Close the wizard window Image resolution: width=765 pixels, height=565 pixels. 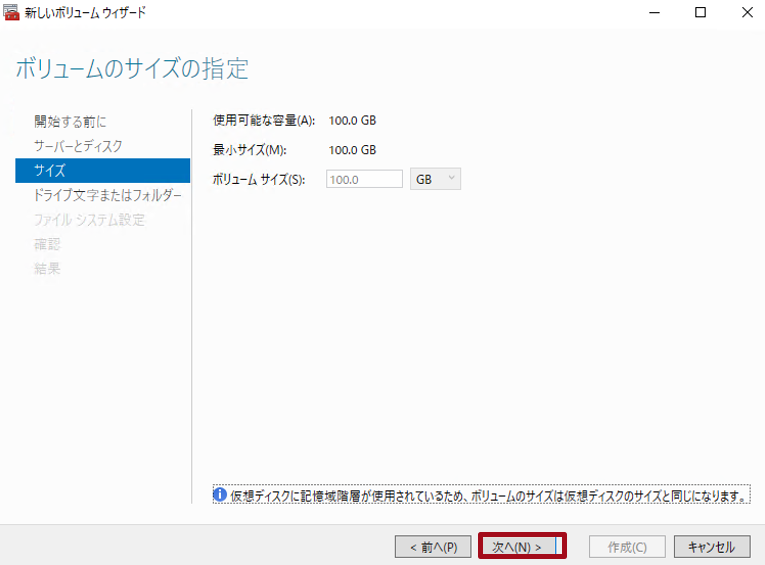[x=747, y=12]
